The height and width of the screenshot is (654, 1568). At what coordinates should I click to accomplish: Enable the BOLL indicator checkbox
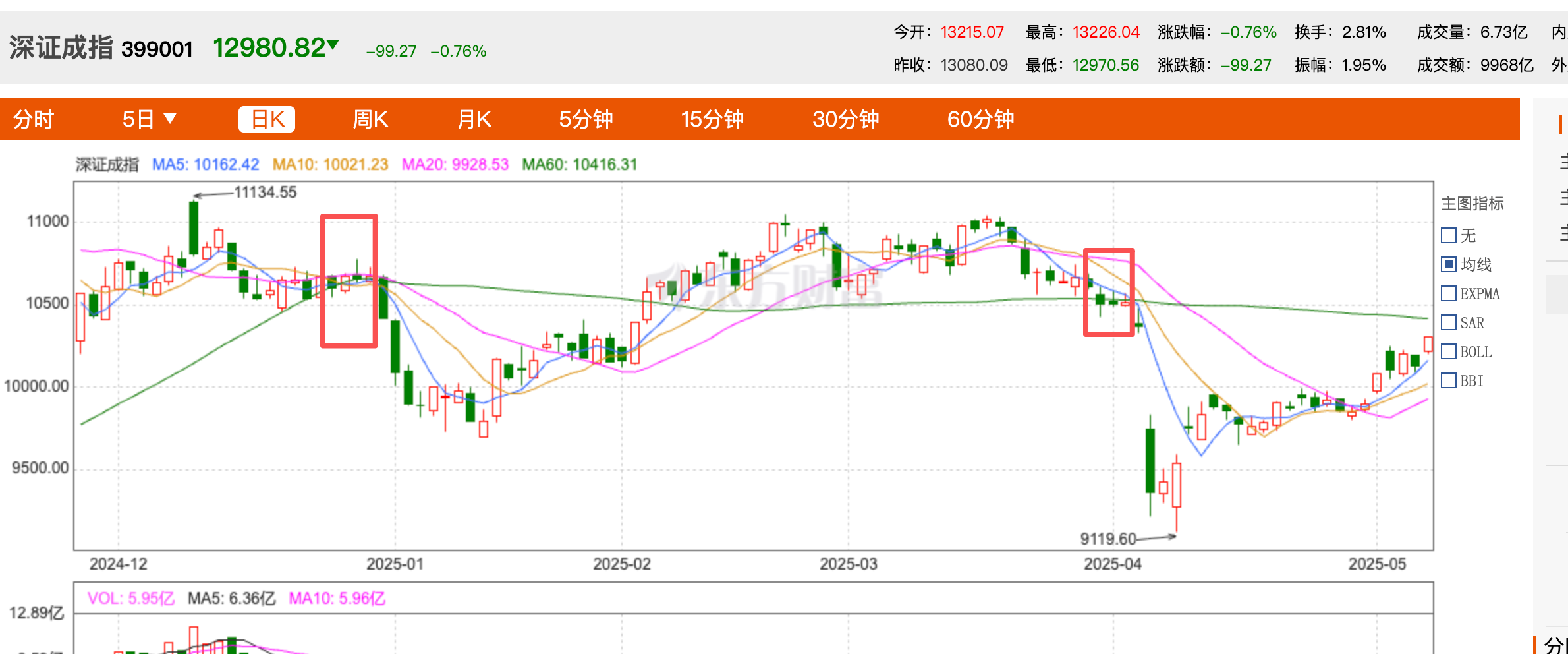coord(1449,351)
